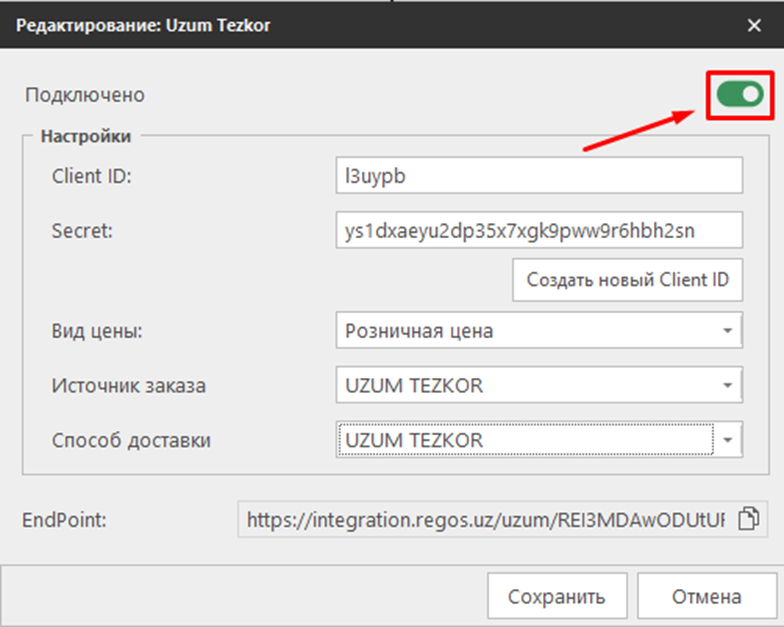Expand the Вид цены dropdown arrow
The height and width of the screenshot is (627, 784).
point(726,331)
